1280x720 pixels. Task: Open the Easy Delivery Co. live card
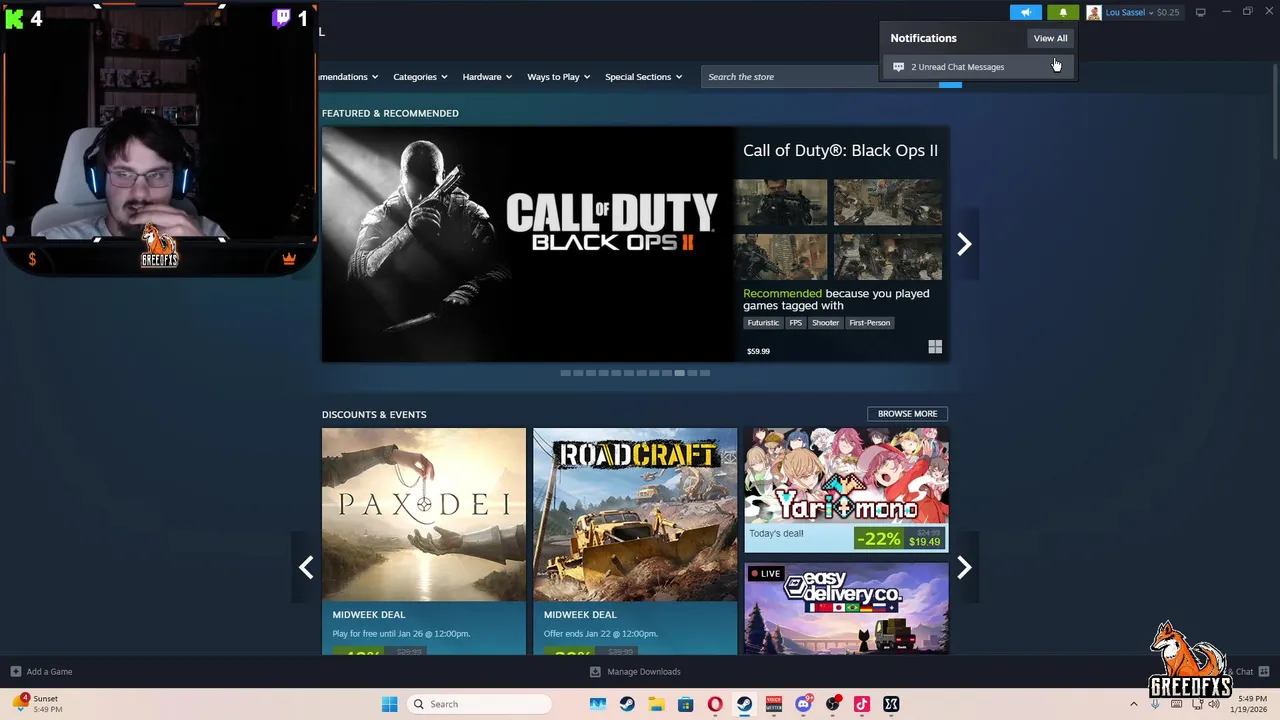click(846, 608)
